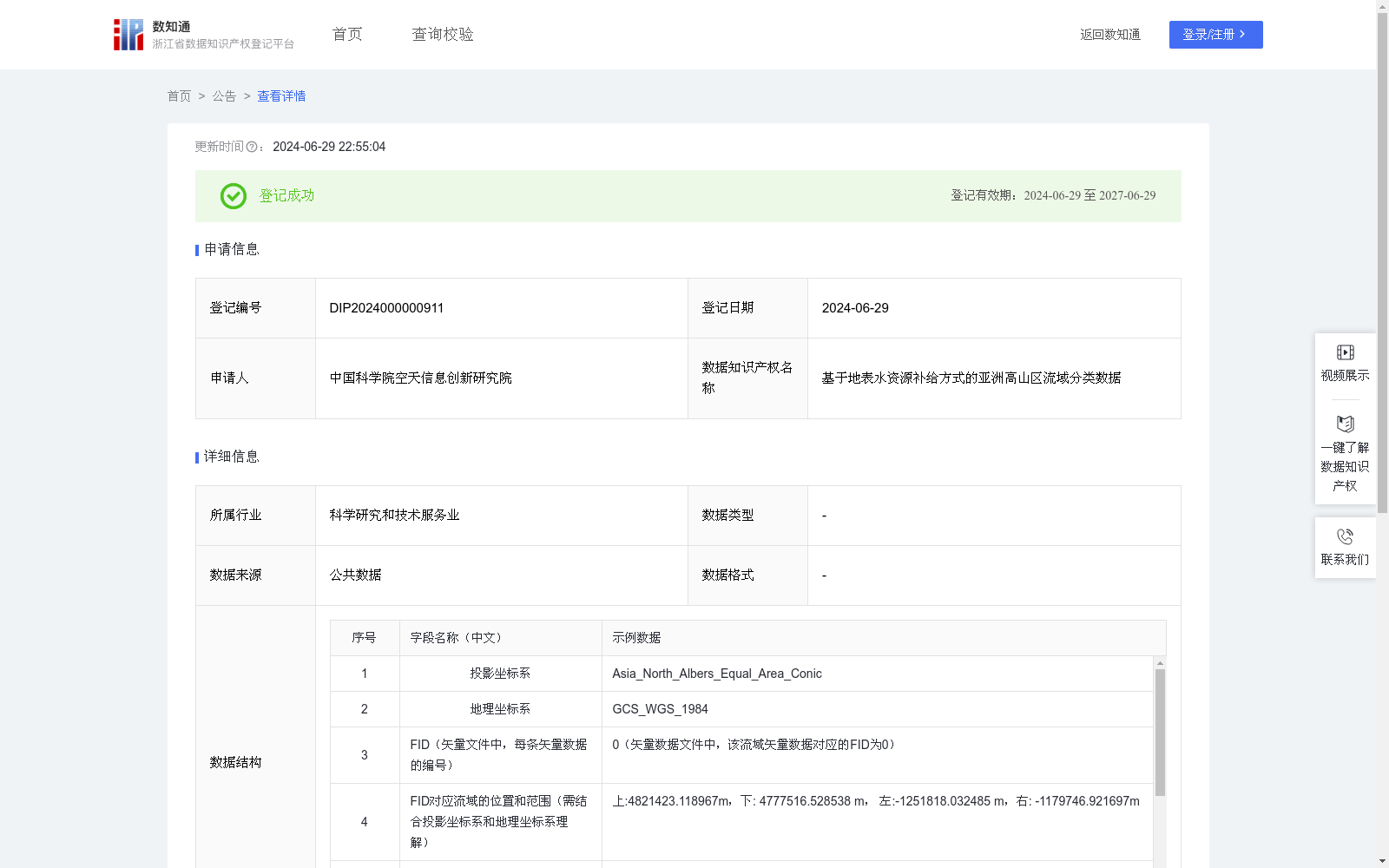Select industry 科学研究和技术服务业

click(394, 516)
